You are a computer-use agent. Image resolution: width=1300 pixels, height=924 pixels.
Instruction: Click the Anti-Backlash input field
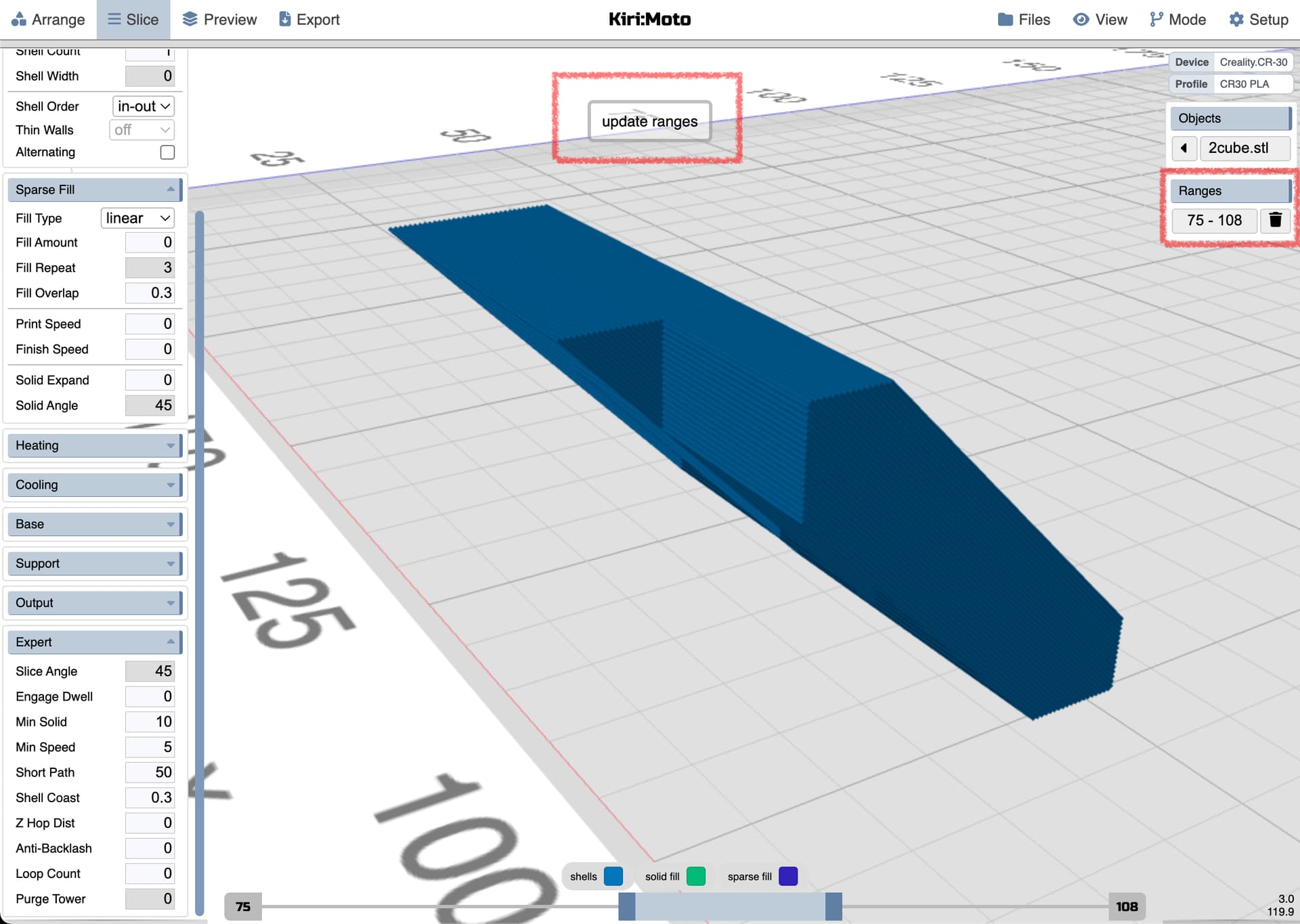150,848
